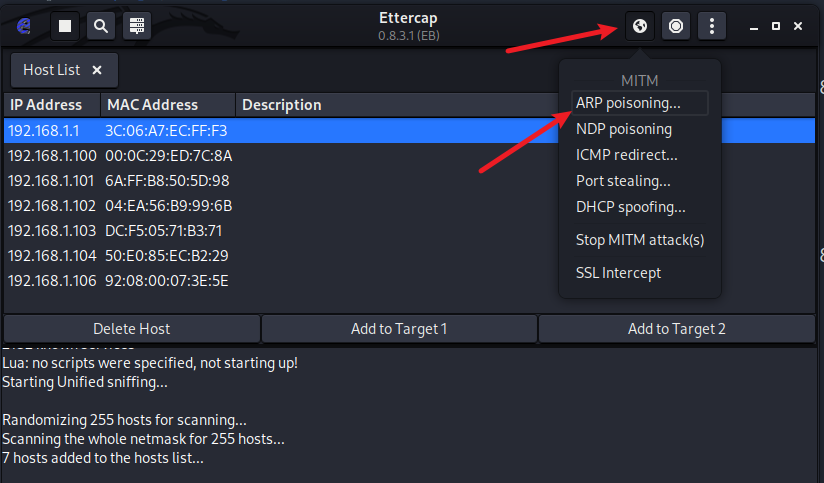
Task: Click Add to Target 2 button
Action: [676, 329]
